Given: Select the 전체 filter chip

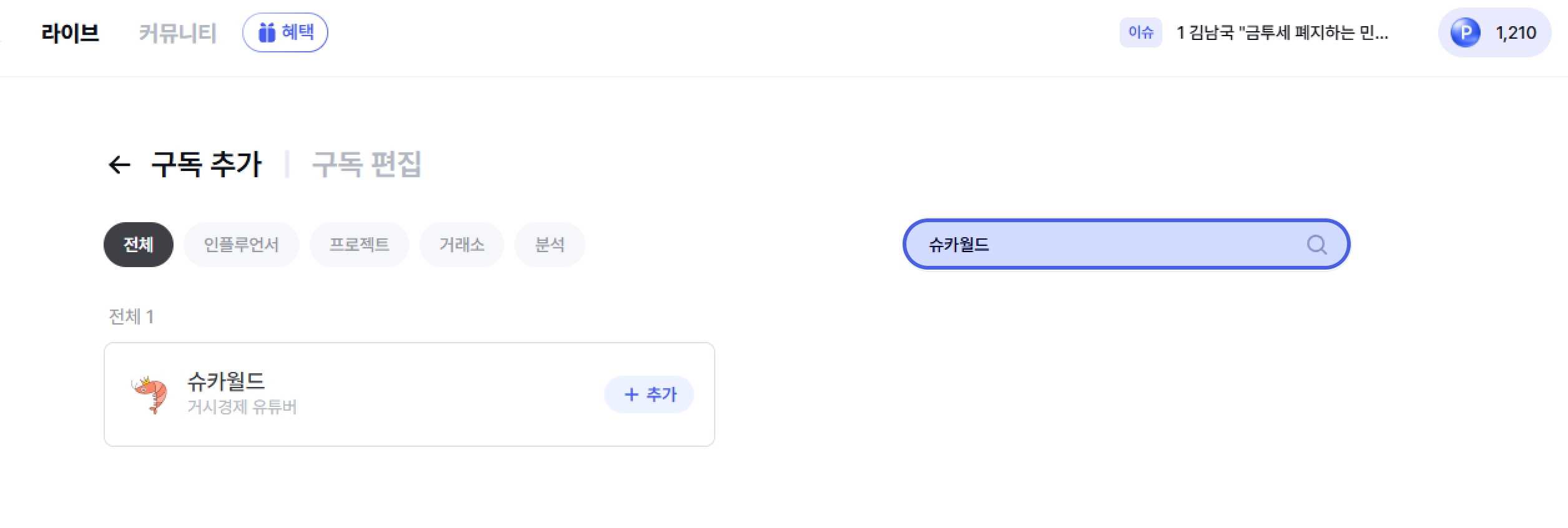Looking at the screenshot, I should click(x=139, y=245).
